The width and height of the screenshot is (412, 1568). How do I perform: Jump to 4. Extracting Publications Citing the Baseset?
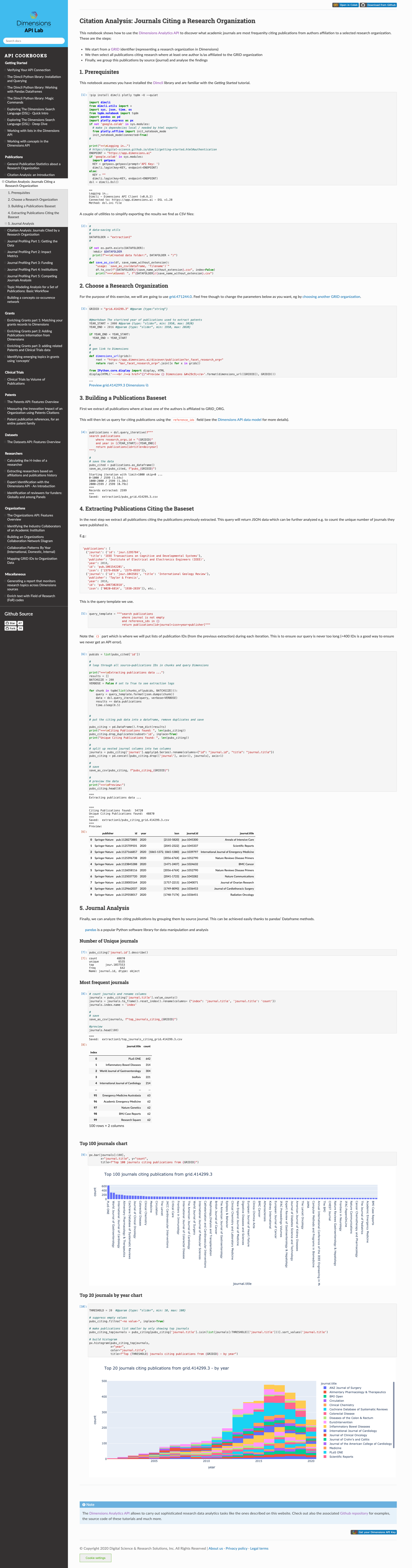pyautogui.click(x=34, y=215)
